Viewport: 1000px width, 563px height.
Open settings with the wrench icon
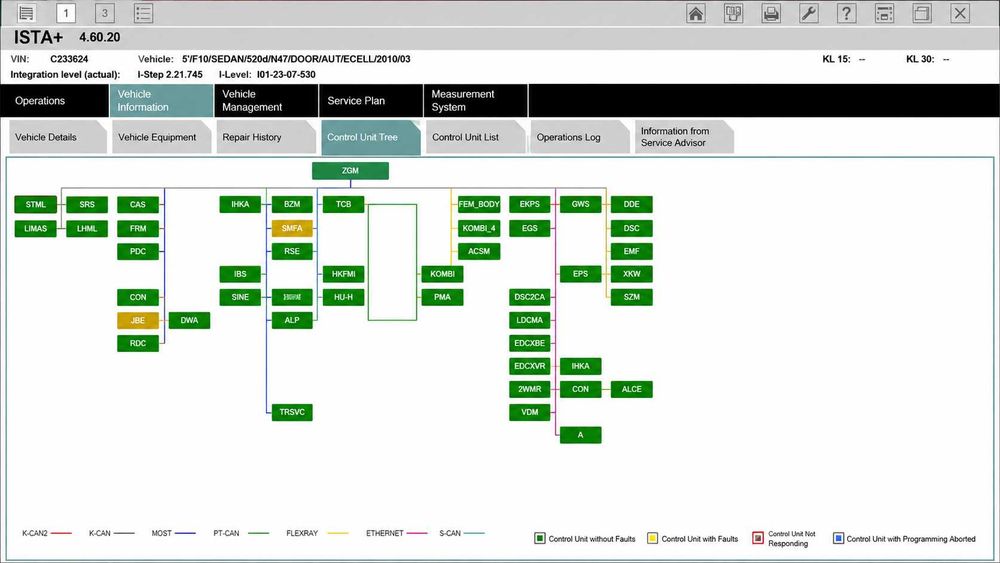click(809, 13)
